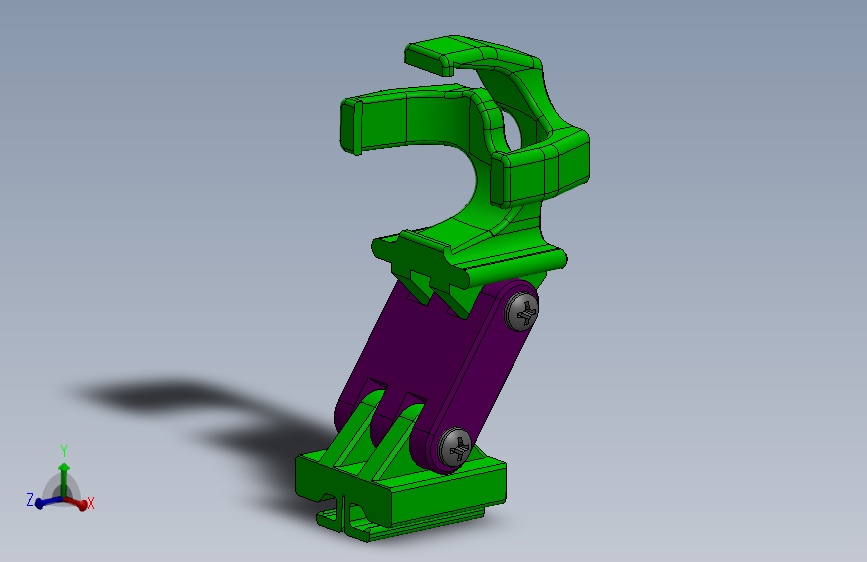Click the blue Z axis of the triad
Image resolution: width=867 pixels, height=562 pixels.
[49, 502]
